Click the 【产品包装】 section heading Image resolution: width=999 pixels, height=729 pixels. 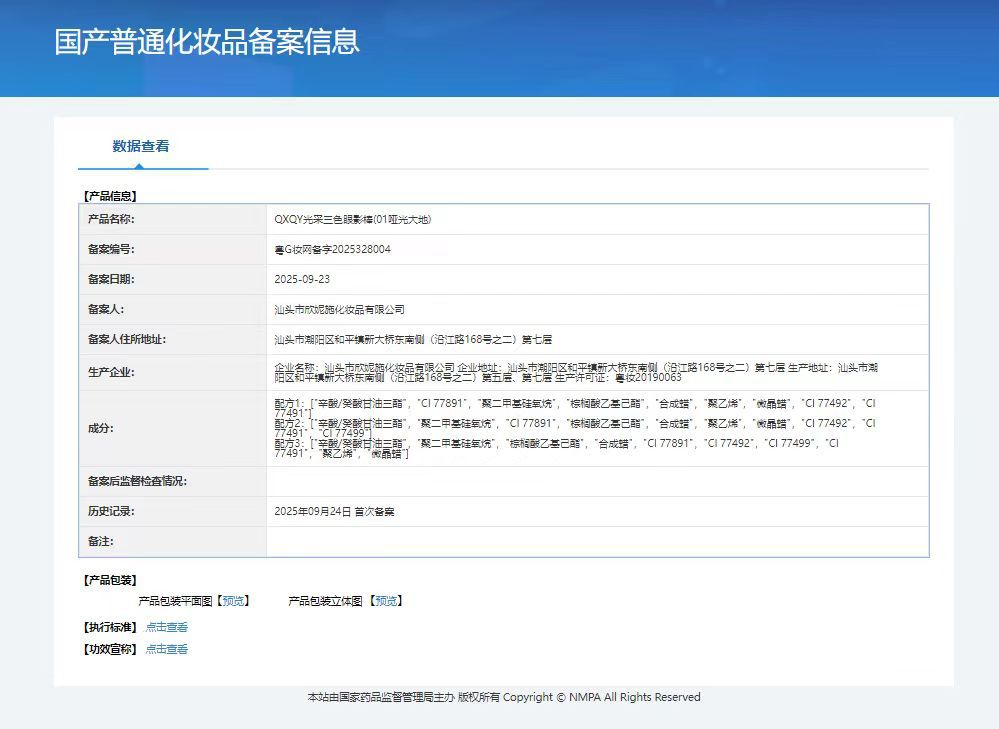coord(110,580)
